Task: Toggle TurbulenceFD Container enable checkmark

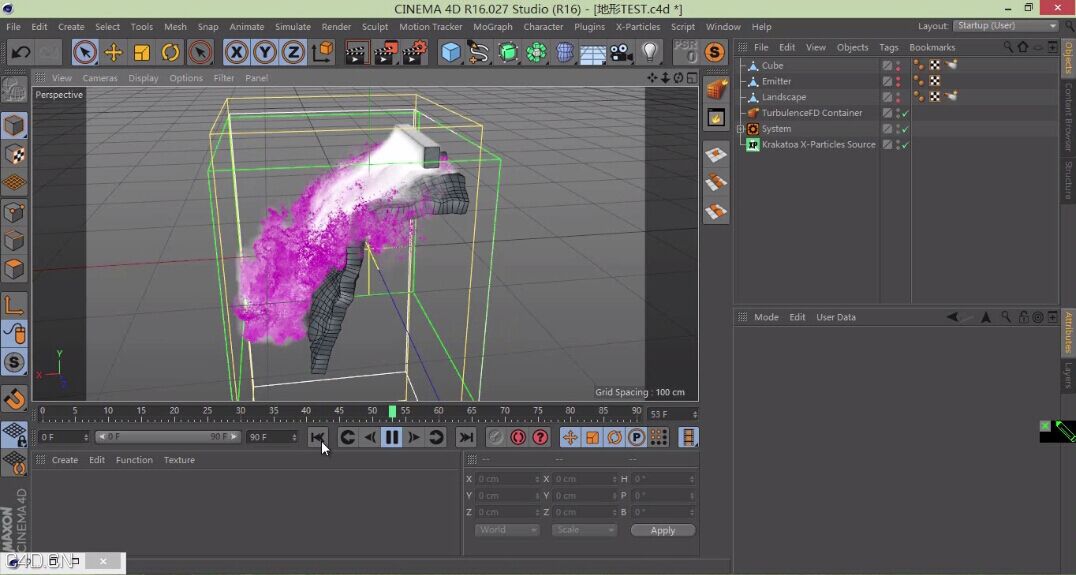Action: click(x=905, y=113)
